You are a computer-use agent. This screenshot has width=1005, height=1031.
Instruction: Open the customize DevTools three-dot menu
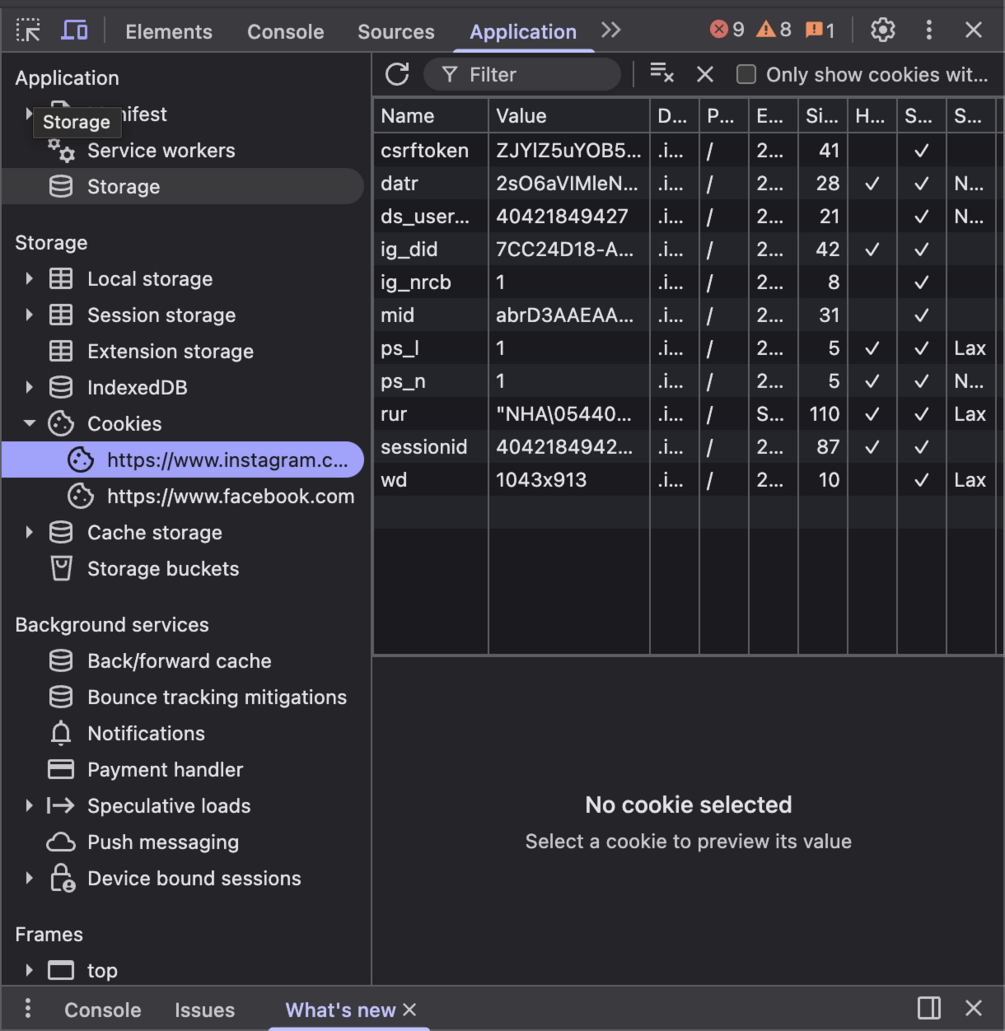tap(929, 30)
